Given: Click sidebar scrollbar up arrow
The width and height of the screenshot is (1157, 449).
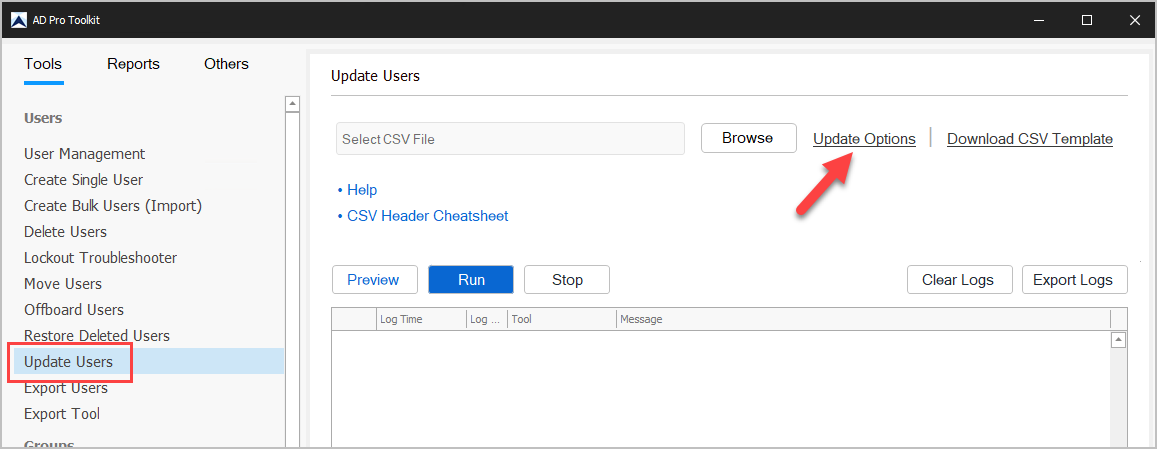Looking at the screenshot, I should [x=292, y=103].
